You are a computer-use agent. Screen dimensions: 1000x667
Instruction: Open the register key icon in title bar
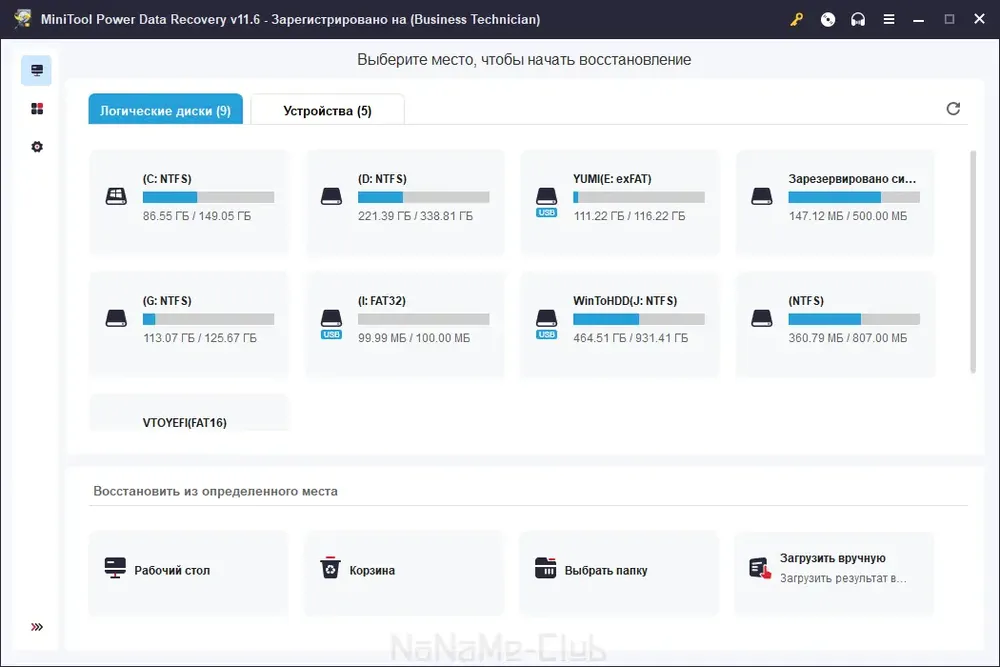click(797, 20)
